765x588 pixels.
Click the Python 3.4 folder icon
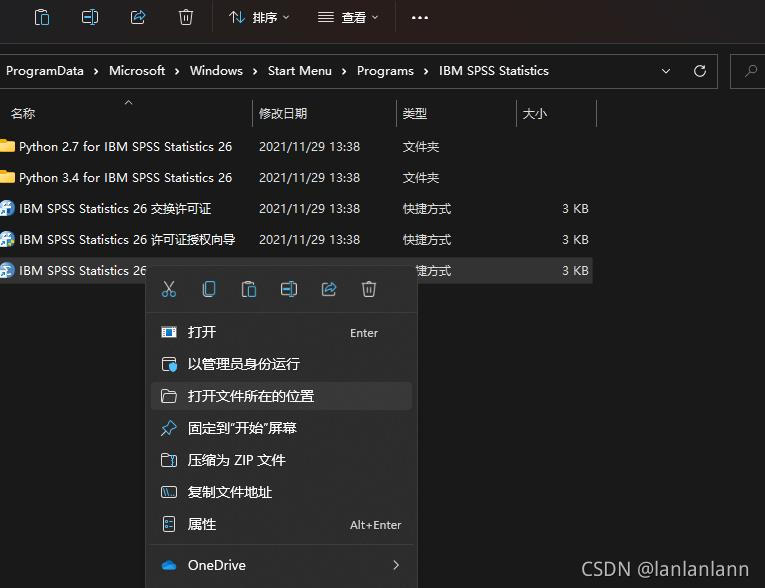[x=7, y=177]
